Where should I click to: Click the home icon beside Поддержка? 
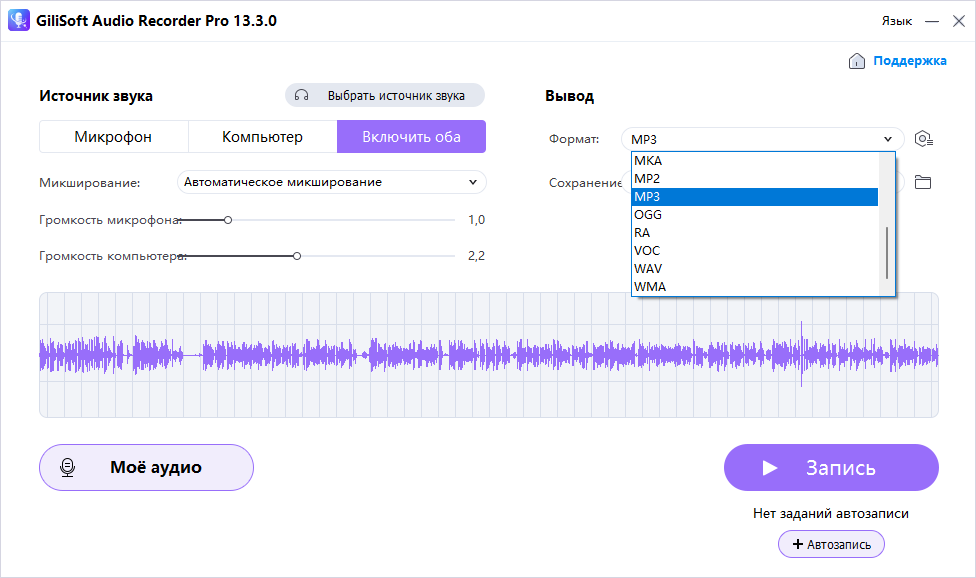coord(856,61)
